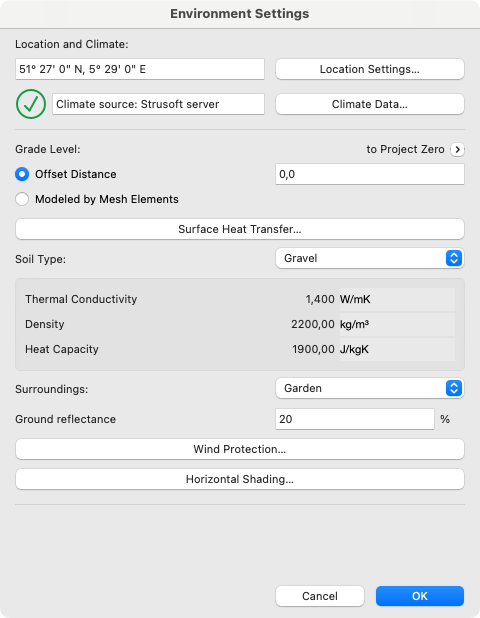Expand the Surroundings dropdown showing Garden
The height and width of the screenshot is (618, 480).
tap(370, 388)
